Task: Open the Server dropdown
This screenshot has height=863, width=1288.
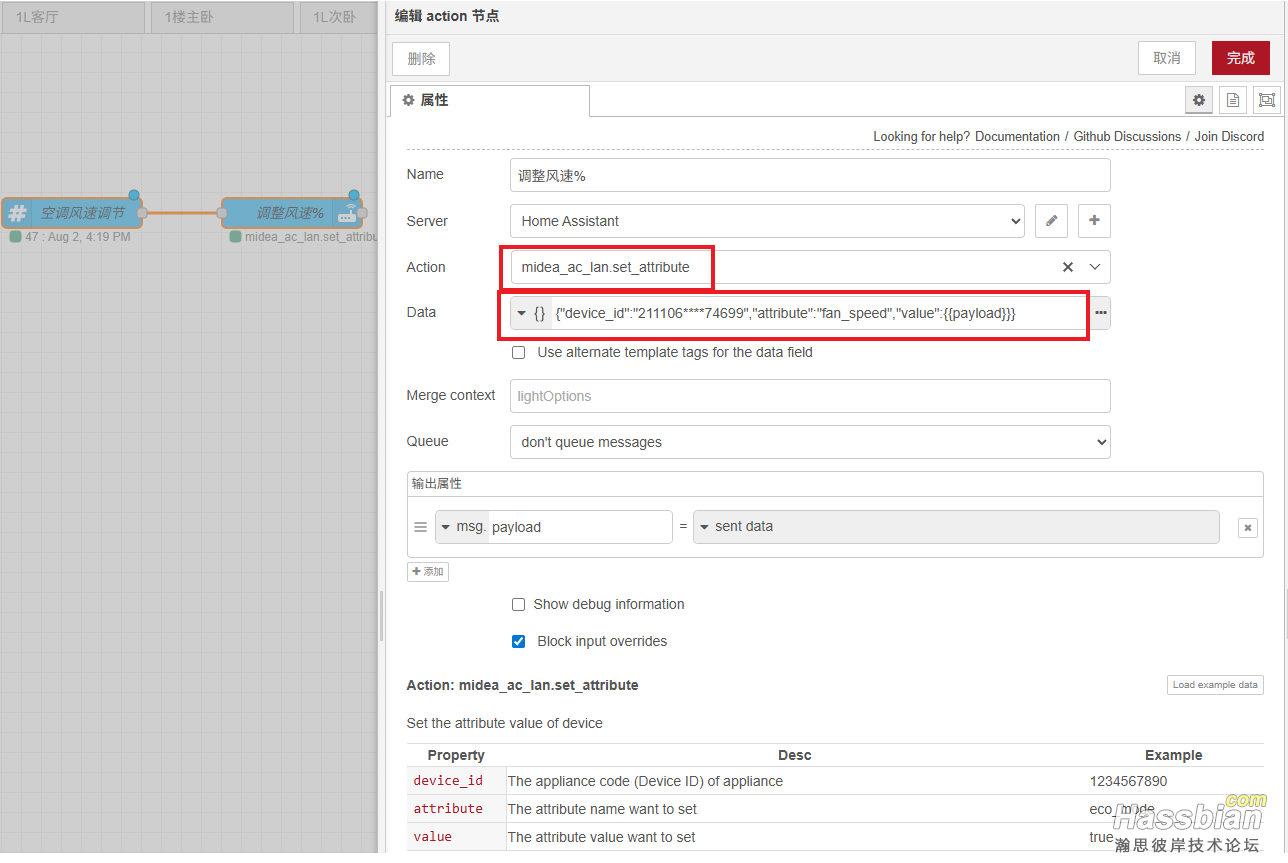Action: [767, 221]
